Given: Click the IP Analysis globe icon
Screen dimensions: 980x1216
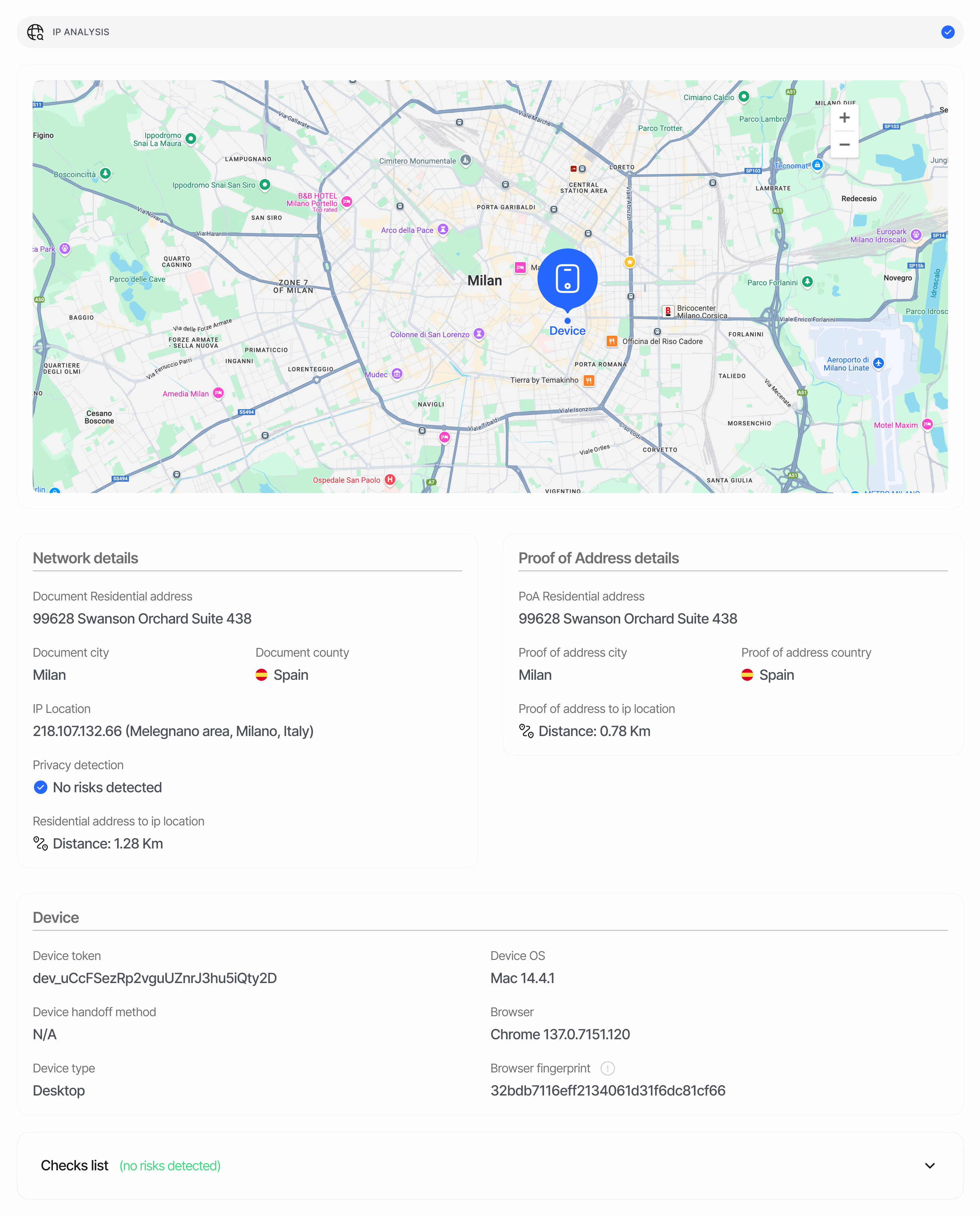Looking at the screenshot, I should (x=35, y=32).
